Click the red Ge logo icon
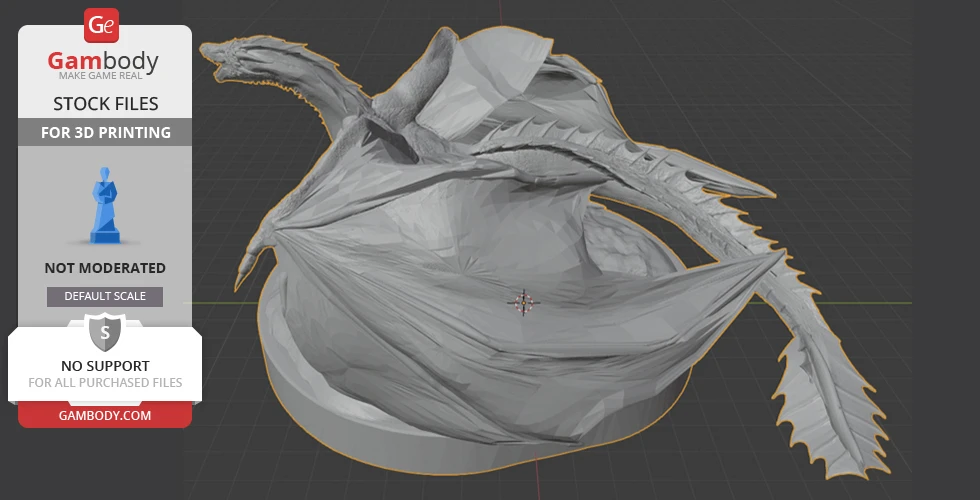This screenshot has width=980, height=500. tap(103, 25)
